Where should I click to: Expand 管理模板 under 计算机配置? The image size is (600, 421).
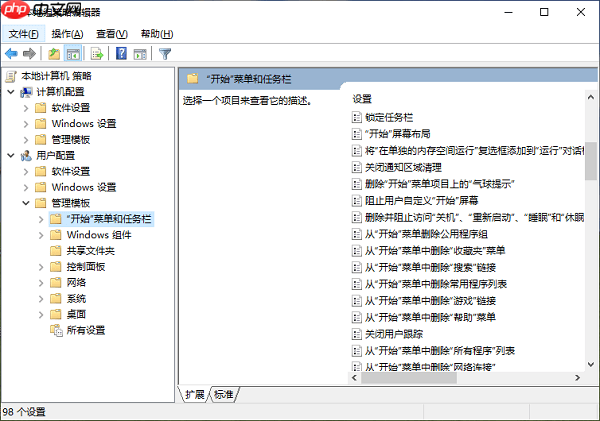click(26, 140)
